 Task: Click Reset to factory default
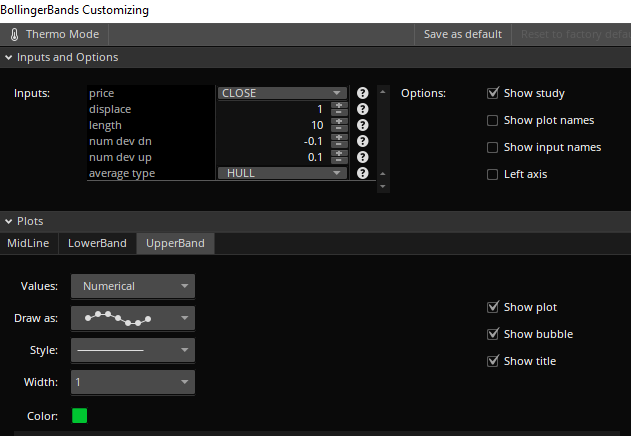point(576,34)
